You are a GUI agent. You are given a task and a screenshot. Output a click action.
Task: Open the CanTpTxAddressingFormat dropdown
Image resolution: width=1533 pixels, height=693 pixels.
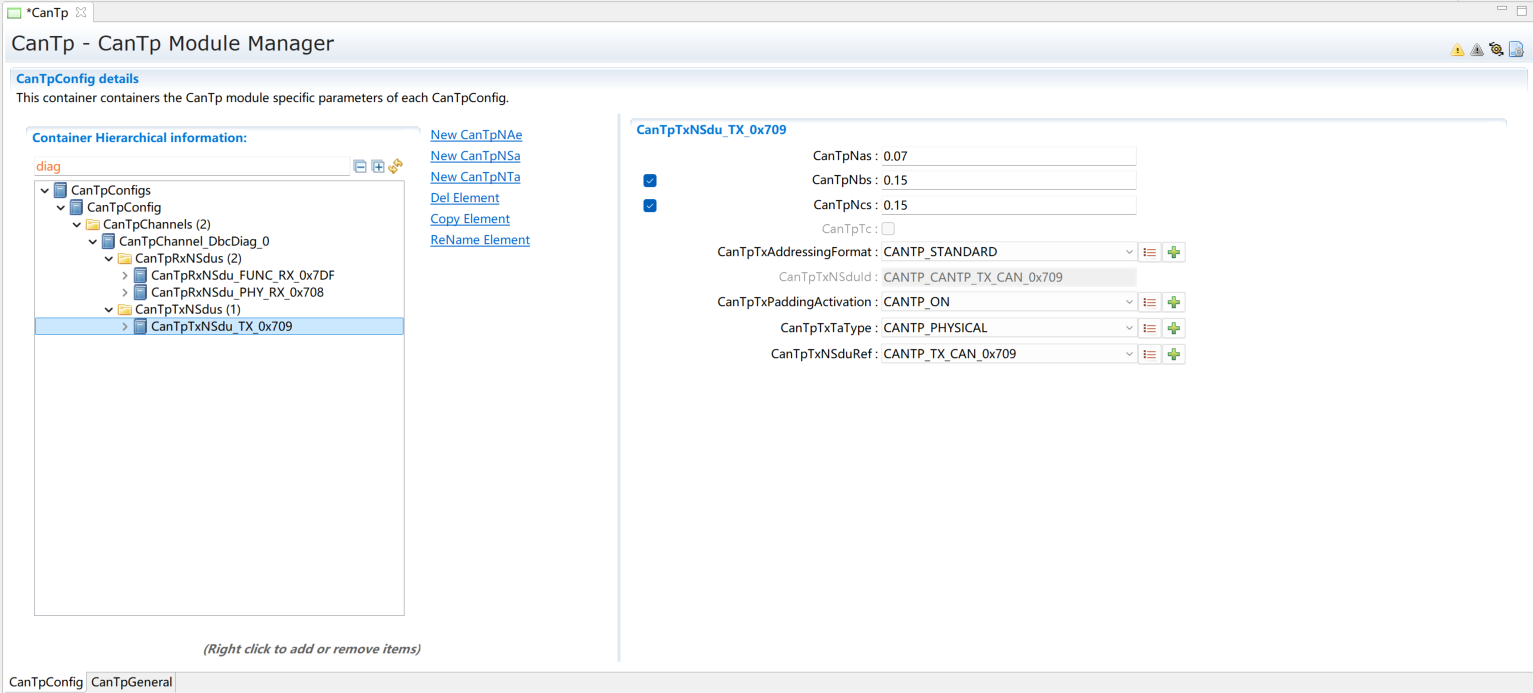click(x=1129, y=252)
